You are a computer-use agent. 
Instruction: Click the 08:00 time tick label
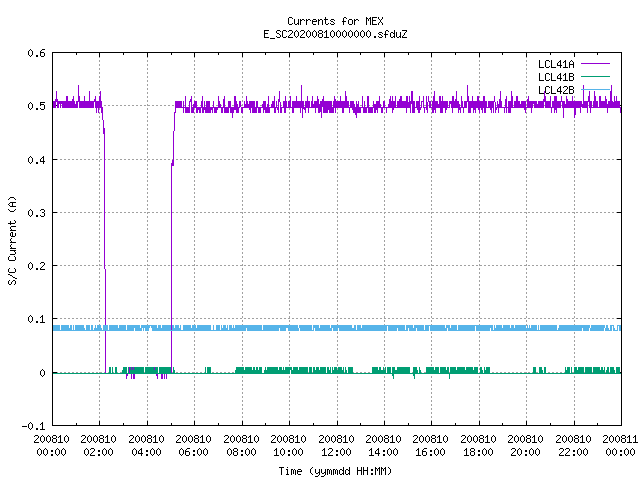241,452
